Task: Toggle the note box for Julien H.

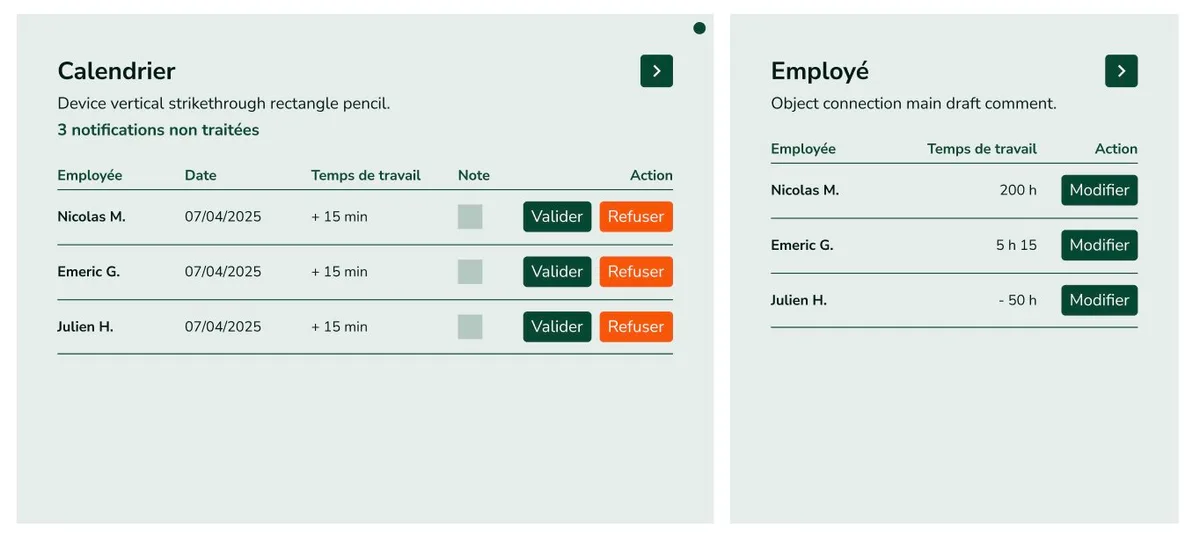Action: click(x=470, y=327)
